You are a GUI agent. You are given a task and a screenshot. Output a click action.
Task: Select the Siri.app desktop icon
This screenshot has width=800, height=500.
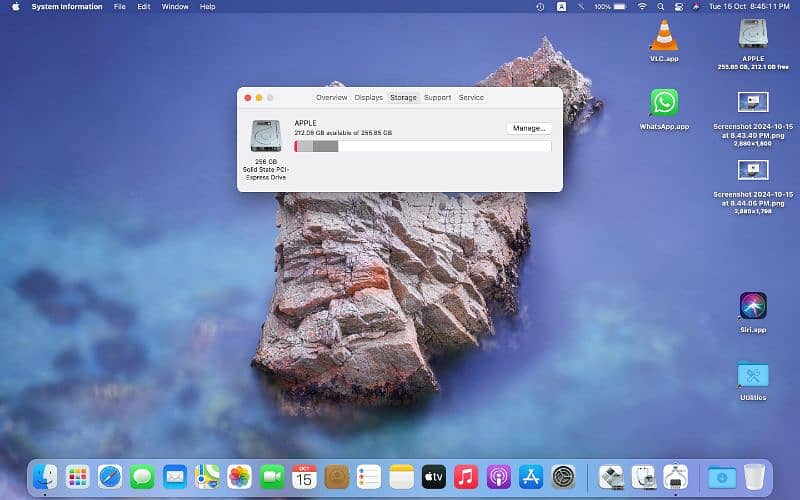pos(752,305)
